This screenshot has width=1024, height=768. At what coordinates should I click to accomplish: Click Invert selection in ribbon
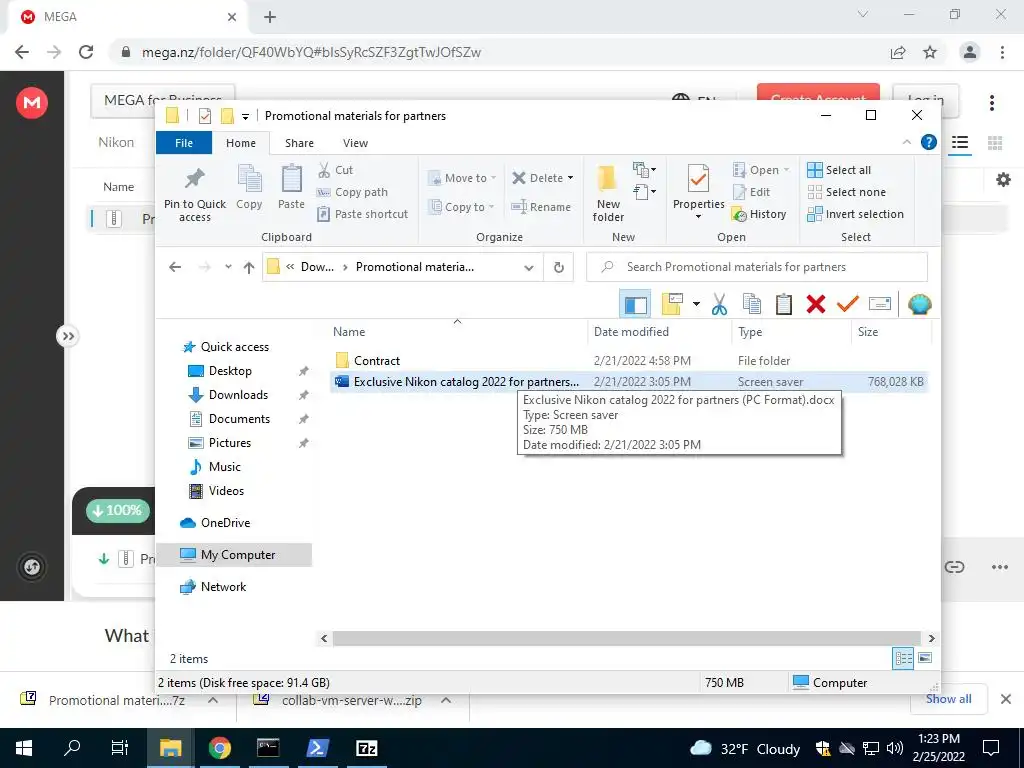856,214
